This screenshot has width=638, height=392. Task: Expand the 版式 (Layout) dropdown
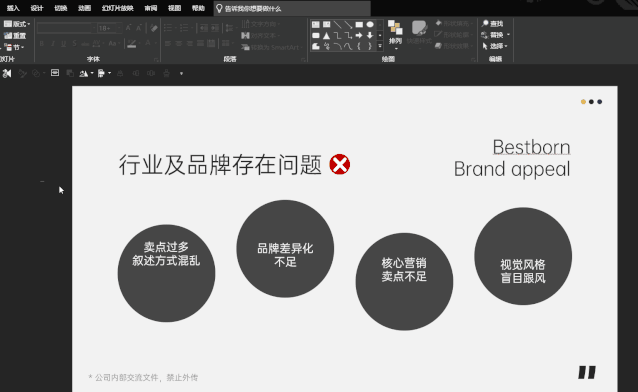coord(17,24)
